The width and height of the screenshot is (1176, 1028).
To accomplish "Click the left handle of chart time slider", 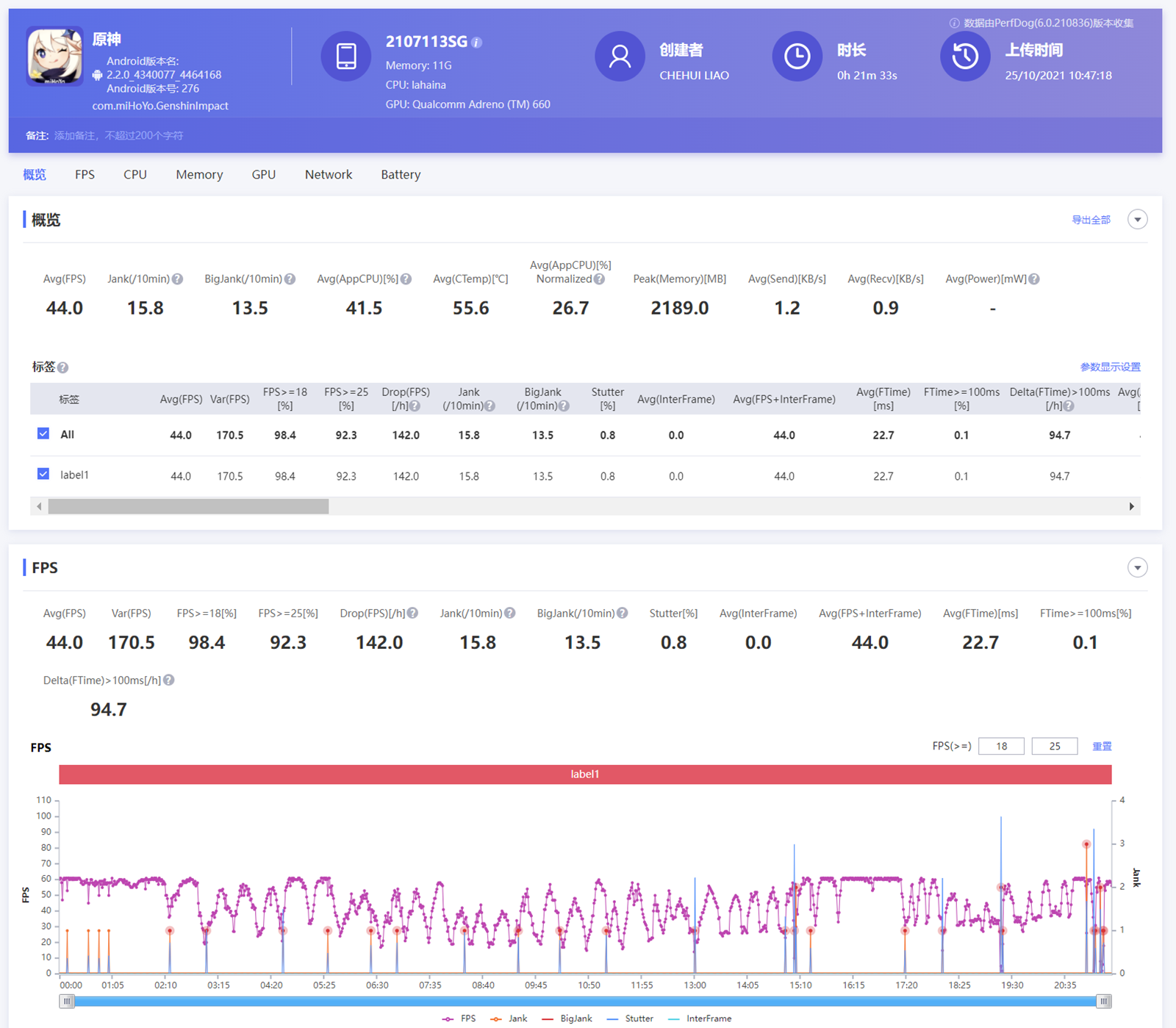I will (x=67, y=1001).
